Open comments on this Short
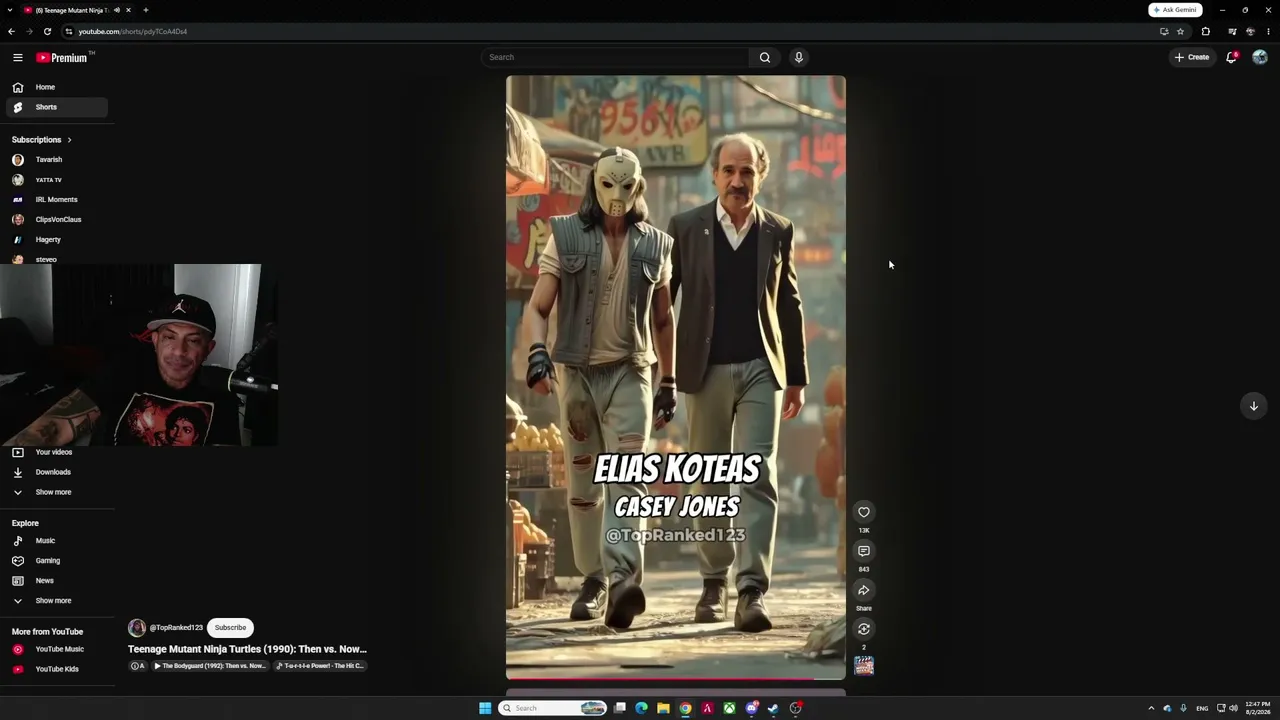 864,551
